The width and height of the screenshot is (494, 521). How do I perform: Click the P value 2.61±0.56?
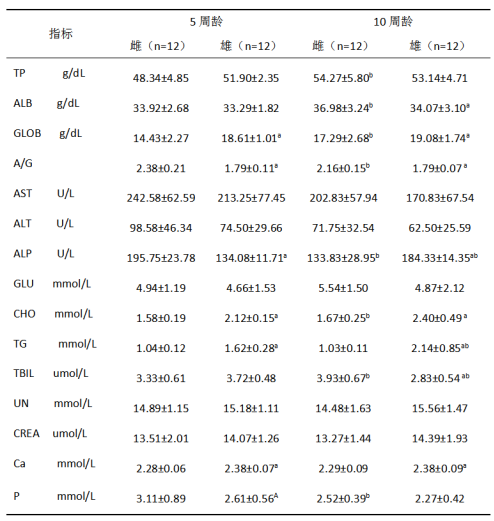click(x=251, y=498)
